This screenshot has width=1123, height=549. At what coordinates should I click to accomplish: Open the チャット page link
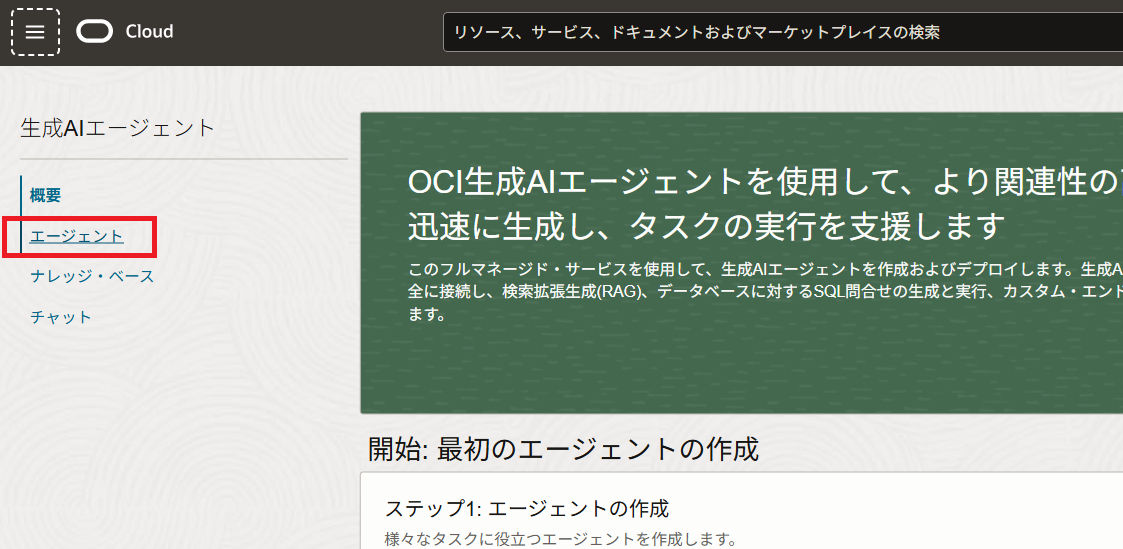pyautogui.click(x=61, y=317)
